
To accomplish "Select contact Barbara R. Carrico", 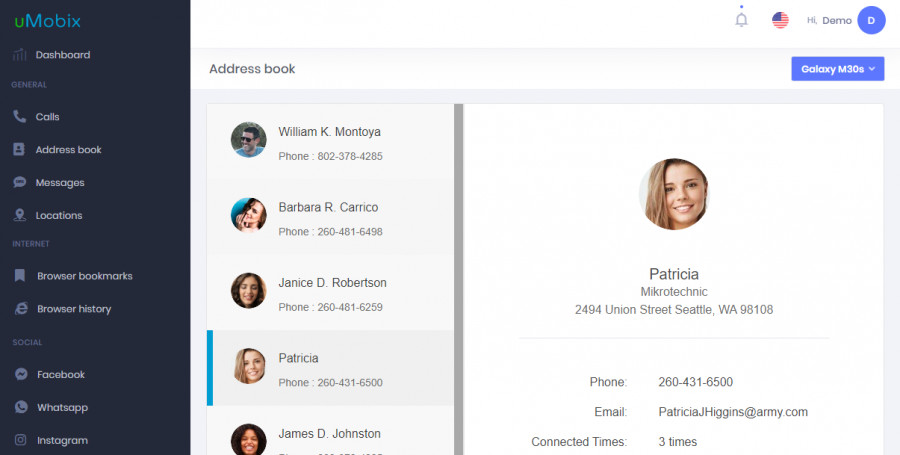I will [x=330, y=217].
